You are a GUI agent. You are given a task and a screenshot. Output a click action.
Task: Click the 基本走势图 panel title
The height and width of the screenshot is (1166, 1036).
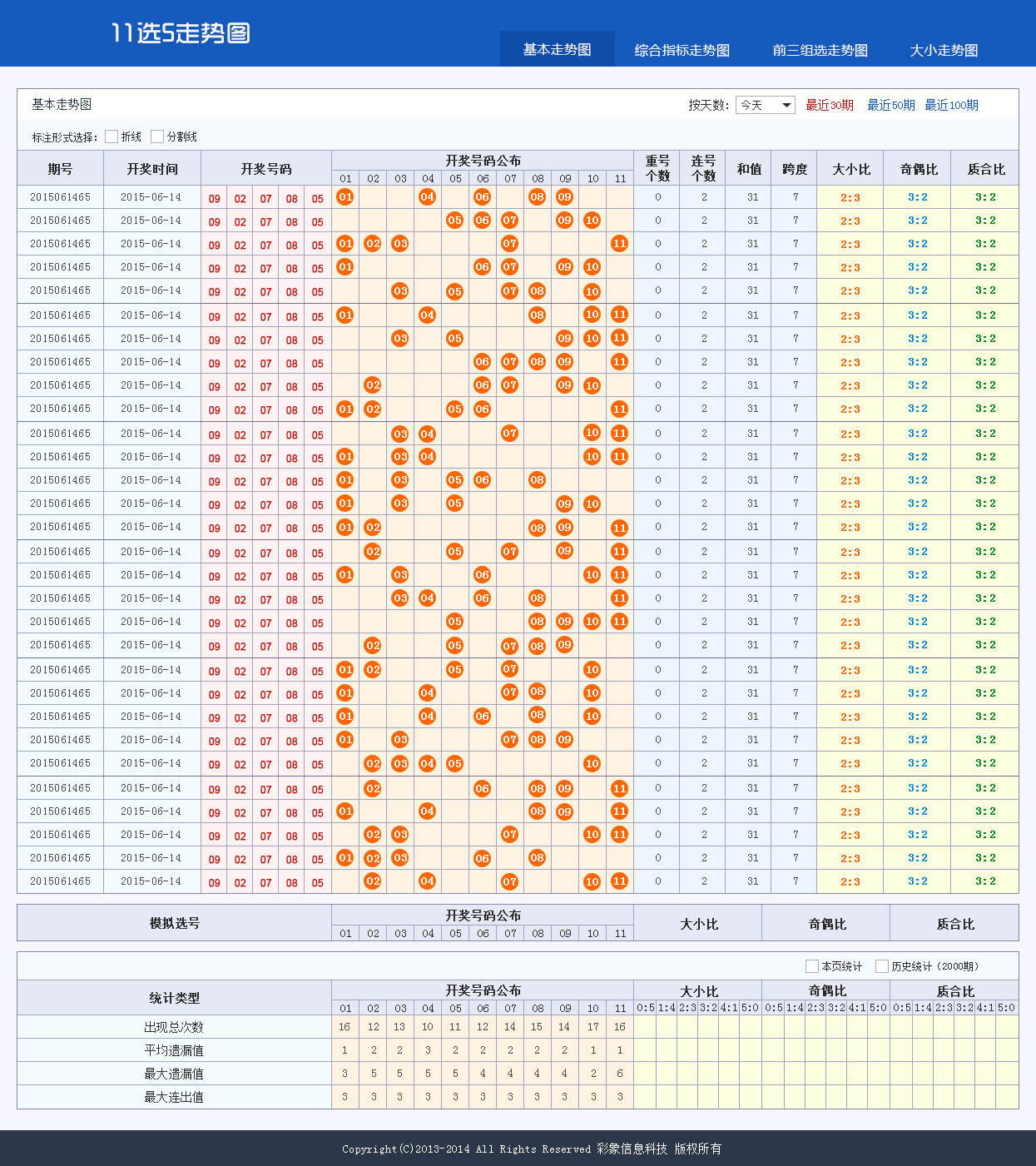(x=62, y=104)
